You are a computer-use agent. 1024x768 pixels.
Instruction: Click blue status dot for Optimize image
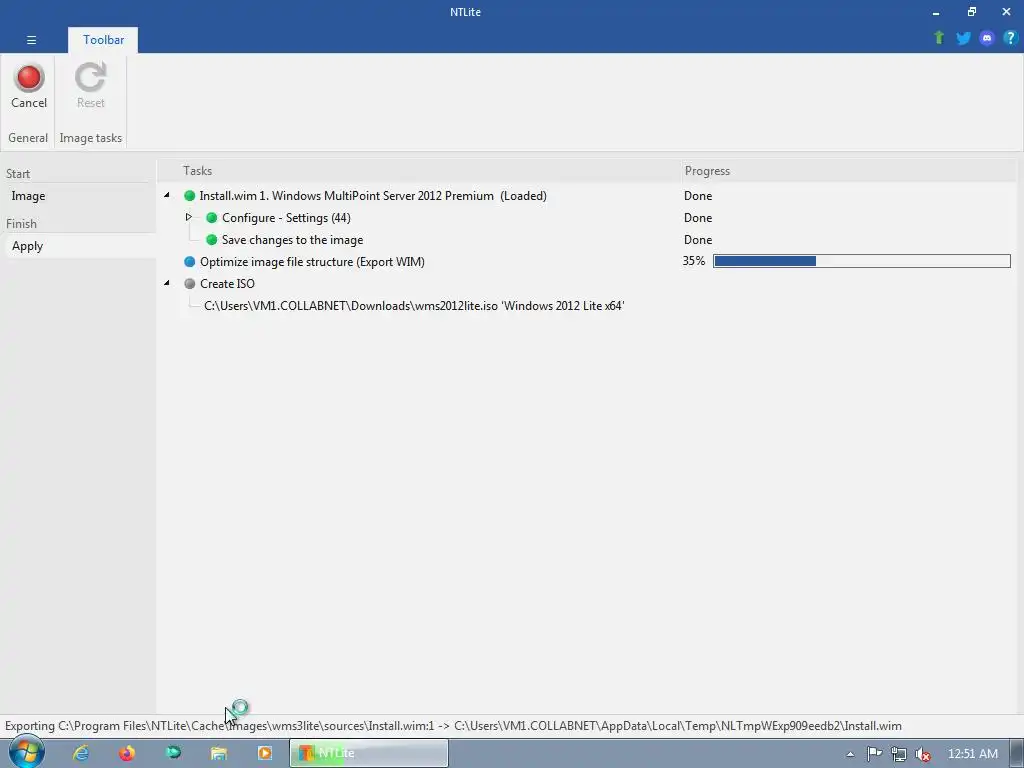pyautogui.click(x=189, y=262)
